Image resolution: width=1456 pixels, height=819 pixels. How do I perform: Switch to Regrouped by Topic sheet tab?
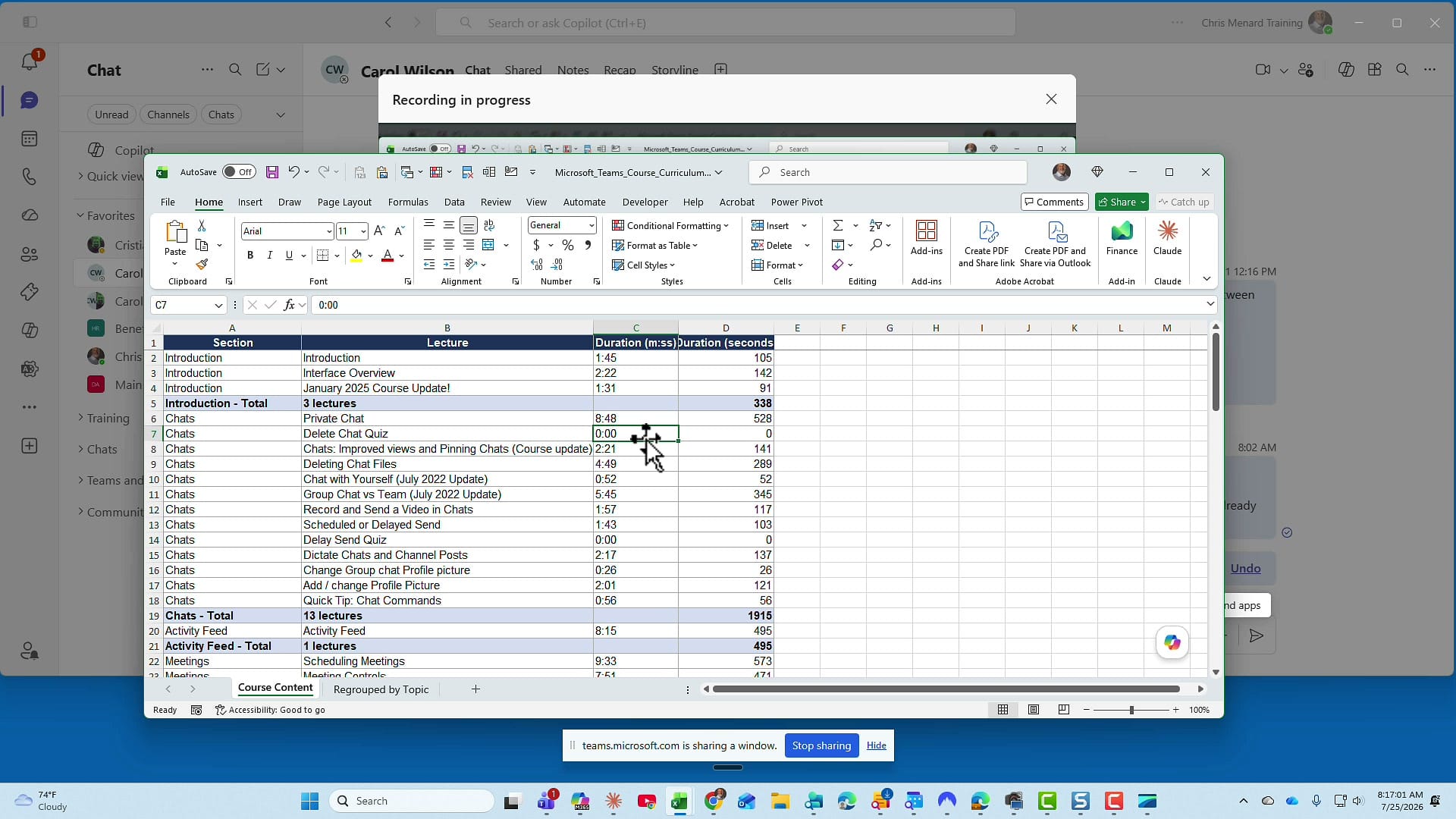(381, 689)
